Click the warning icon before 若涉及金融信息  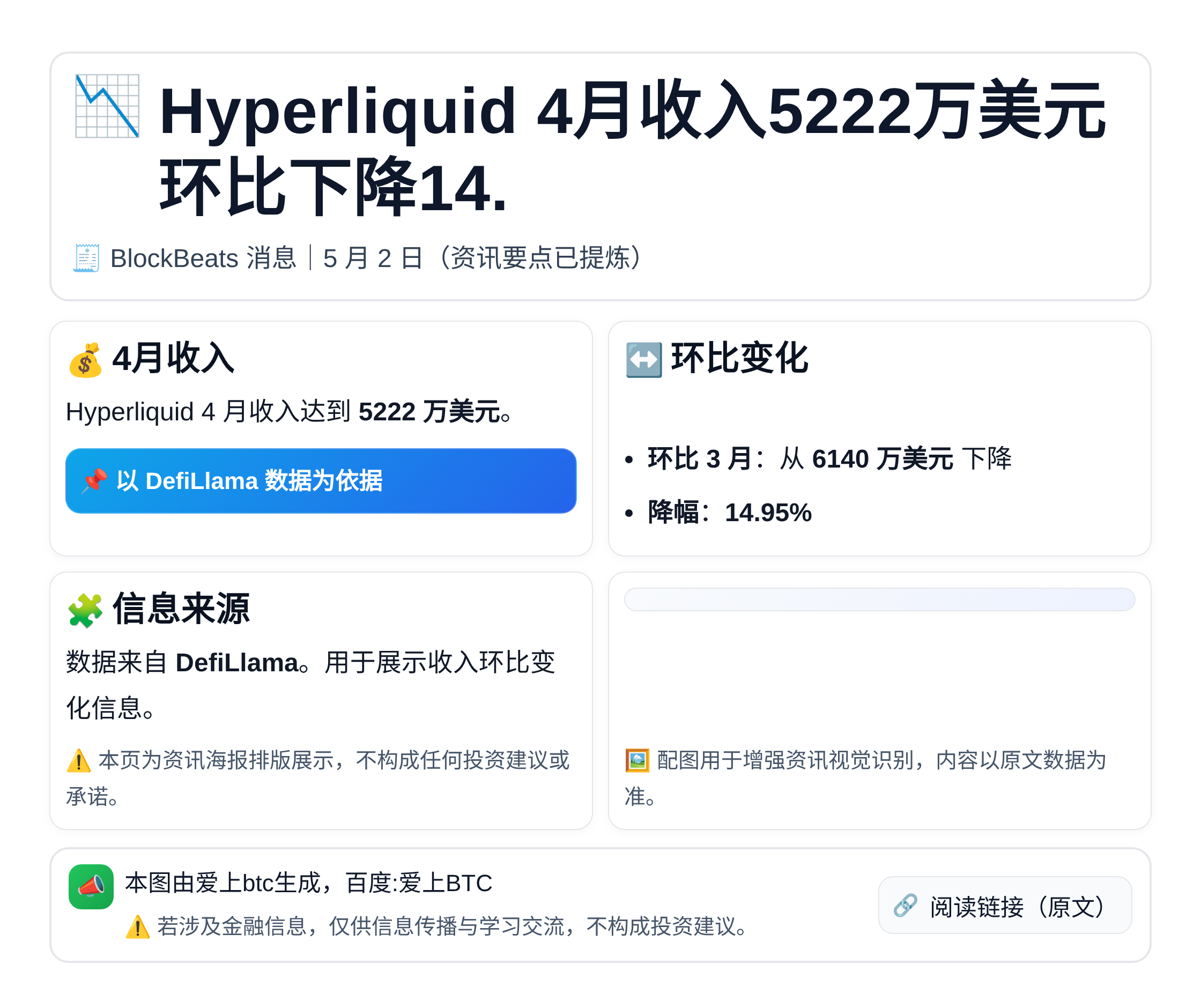click(x=138, y=927)
